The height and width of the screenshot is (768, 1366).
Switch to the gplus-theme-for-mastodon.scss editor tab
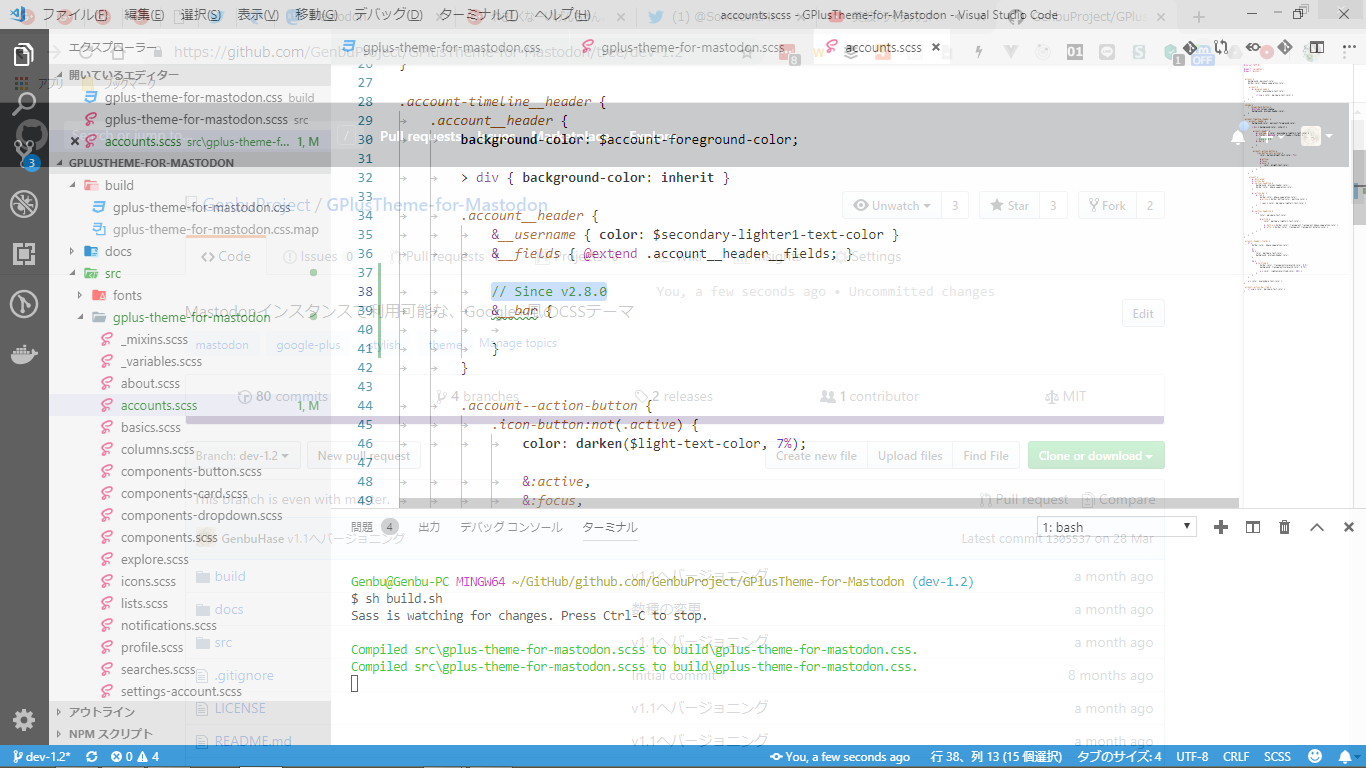(x=692, y=47)
